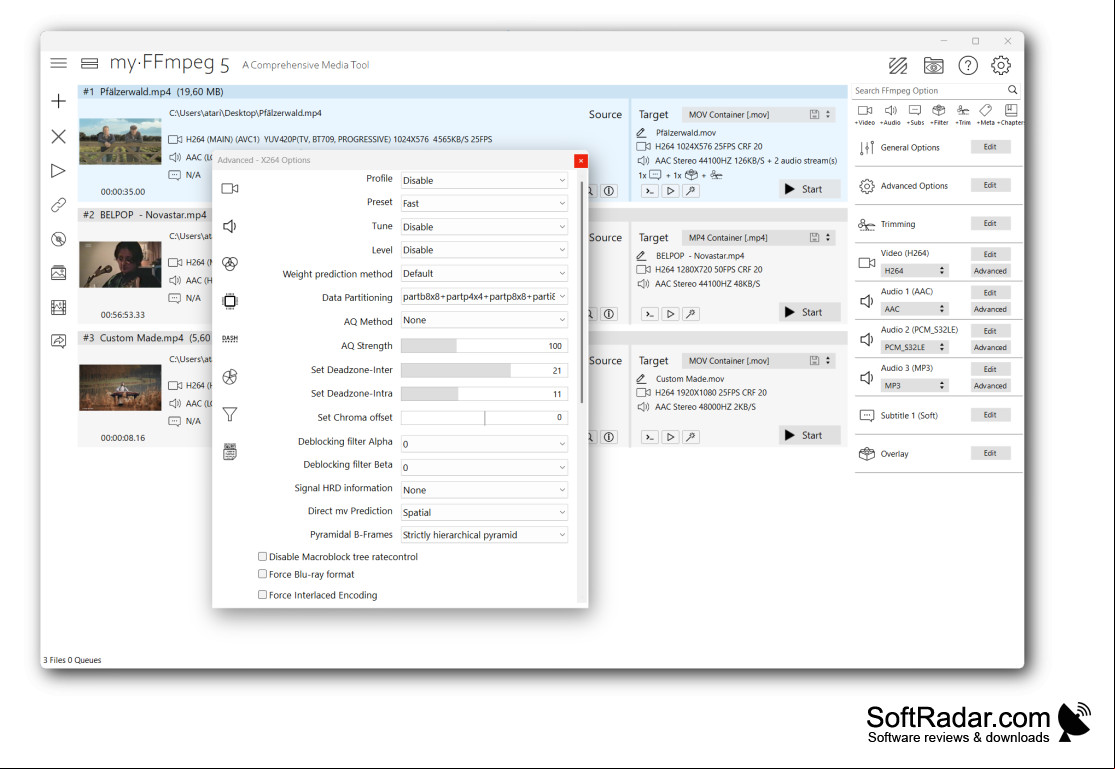The image size is (1115, 769).
Task: Check the Force Blu-ray format option
Action: [262, 574]
